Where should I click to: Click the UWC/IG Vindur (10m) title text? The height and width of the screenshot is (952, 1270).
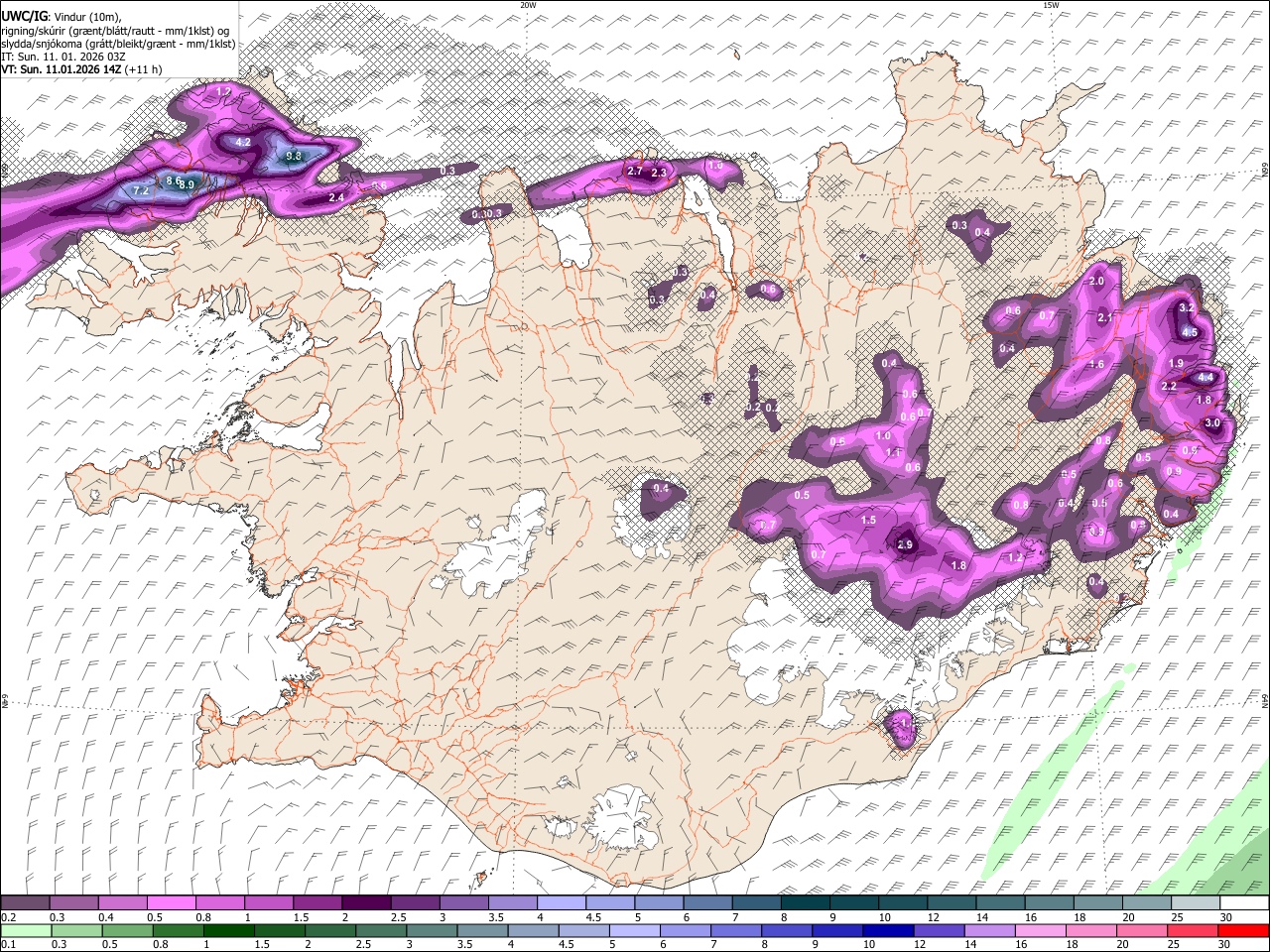click(x=62, y=17)
